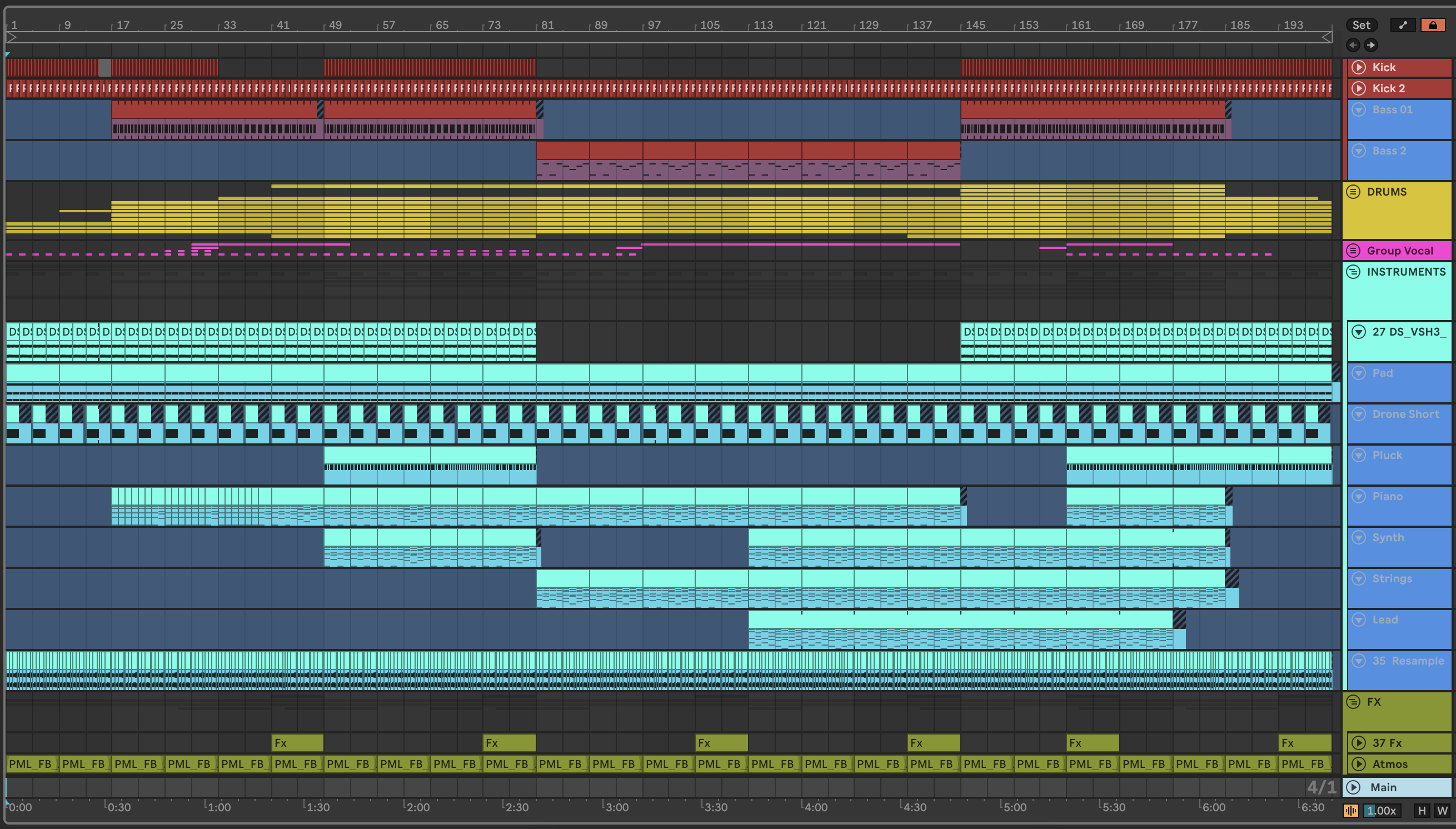Unfold the Kick 2 track arrow
This screenshot has height=829, width=1456.
coord(1359,88)
